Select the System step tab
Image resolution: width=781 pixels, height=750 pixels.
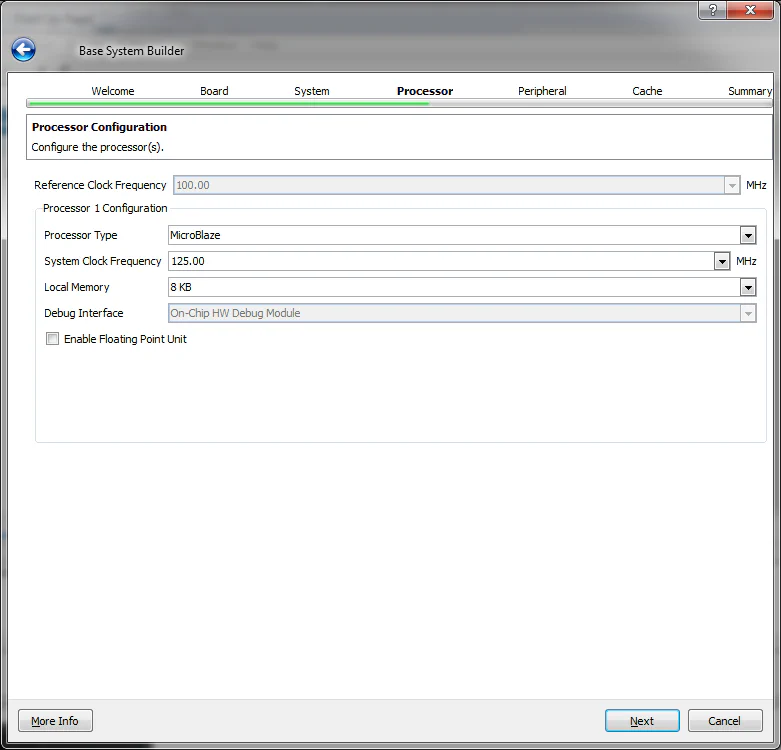[x=312, y=91]
